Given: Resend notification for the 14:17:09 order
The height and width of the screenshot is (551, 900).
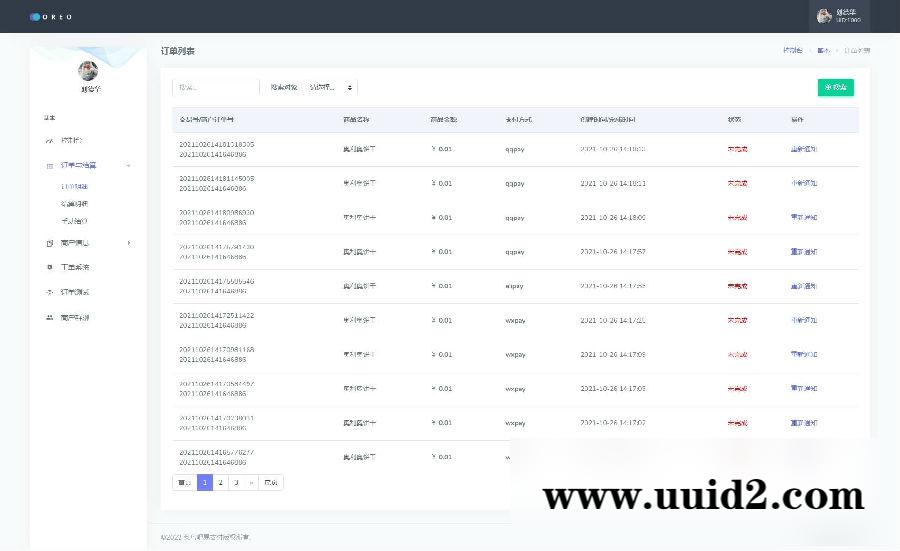Looking at the screenshot, I should pos(804,354).
